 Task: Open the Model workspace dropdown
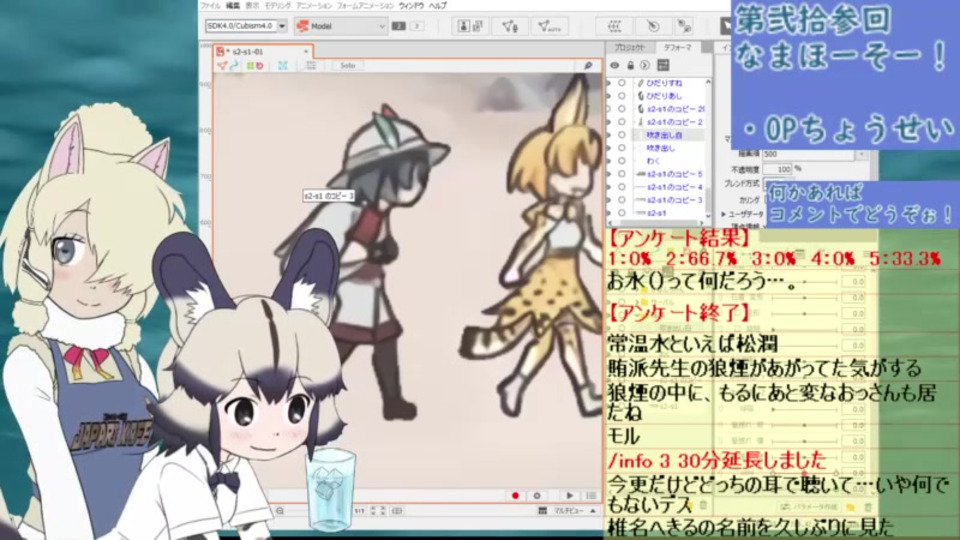click(x=340, y=26)
